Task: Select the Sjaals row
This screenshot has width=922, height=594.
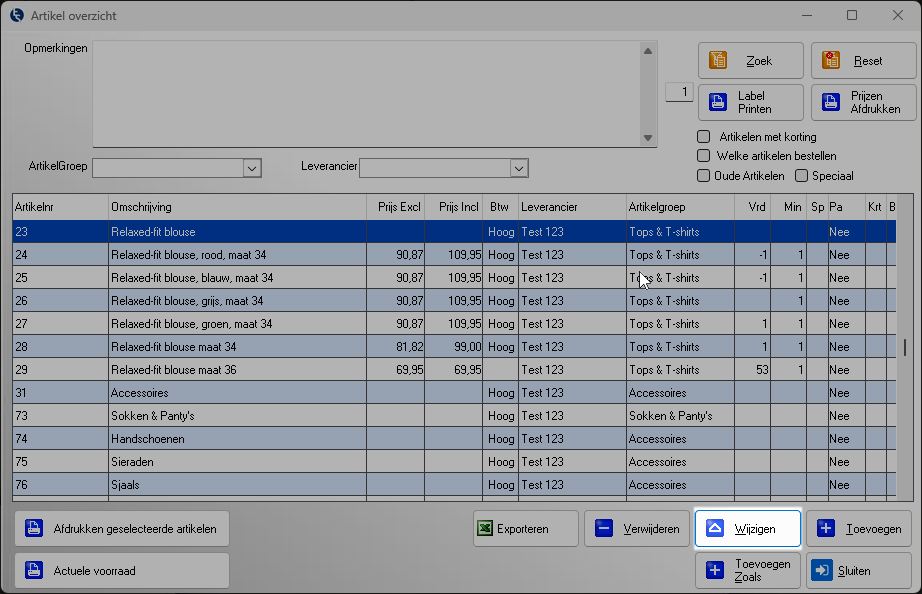Action: (x=454, y=485)
